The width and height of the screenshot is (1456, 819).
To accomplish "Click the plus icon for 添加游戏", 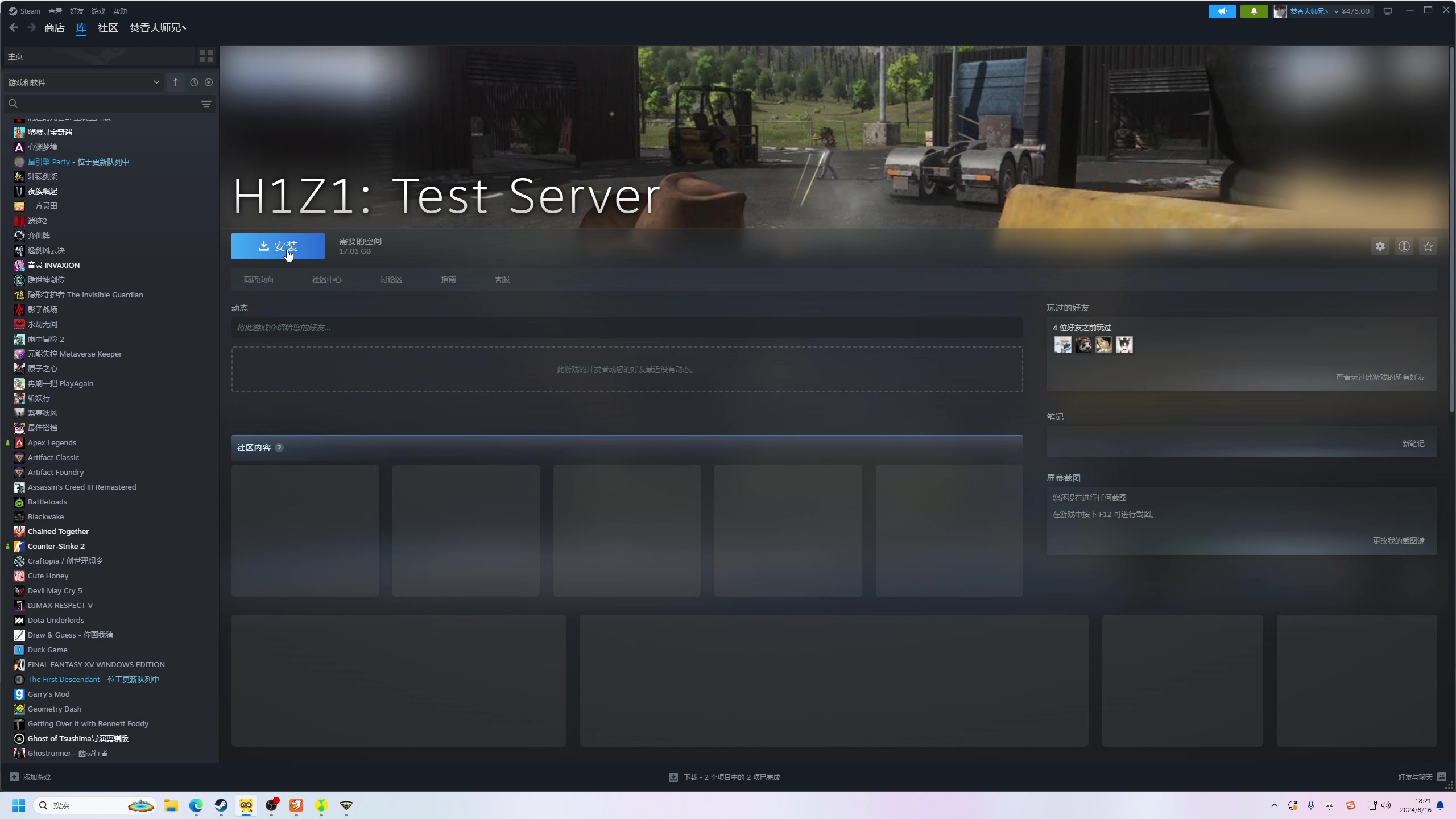I will [14, 777].
